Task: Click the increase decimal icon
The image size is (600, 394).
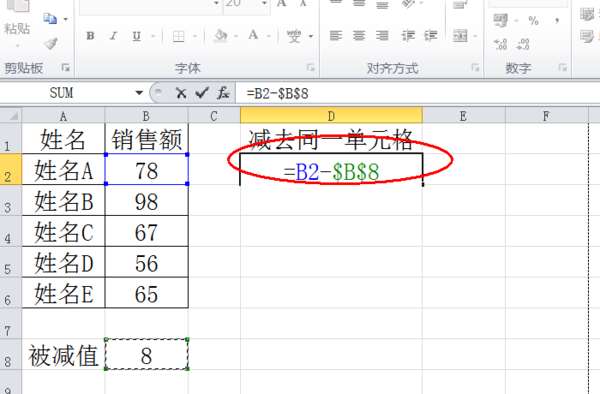Action: pyautogui.click(x=500, y=44)
